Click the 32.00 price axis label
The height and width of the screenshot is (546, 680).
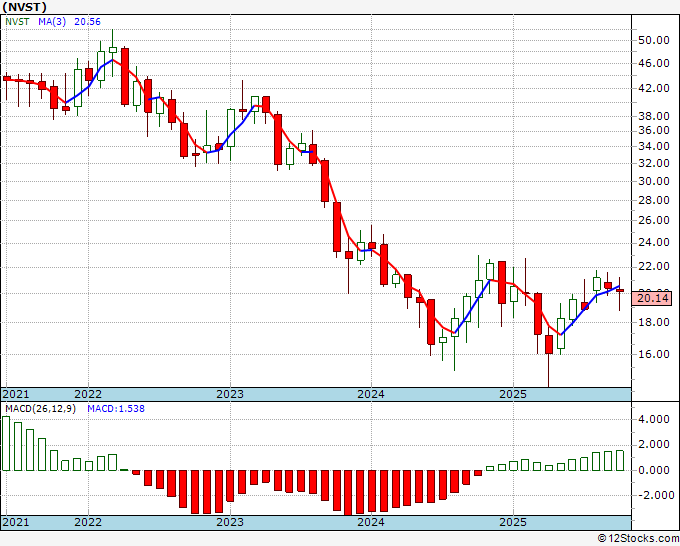tap(654, 163)
